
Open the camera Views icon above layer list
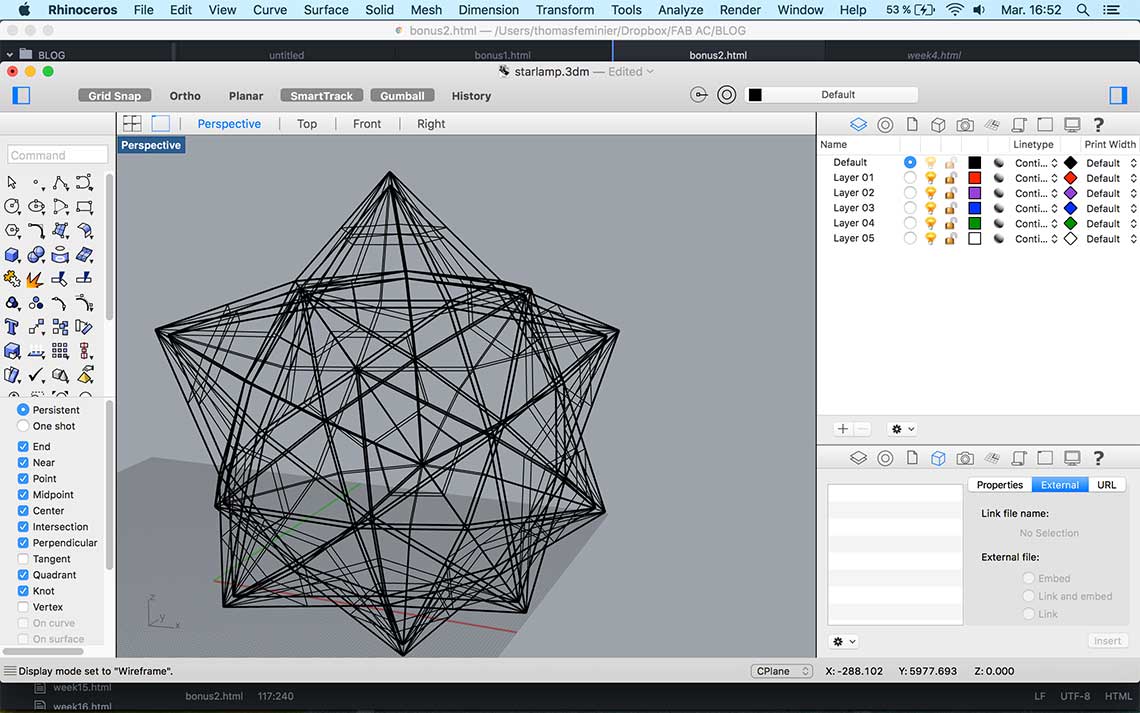965,124
